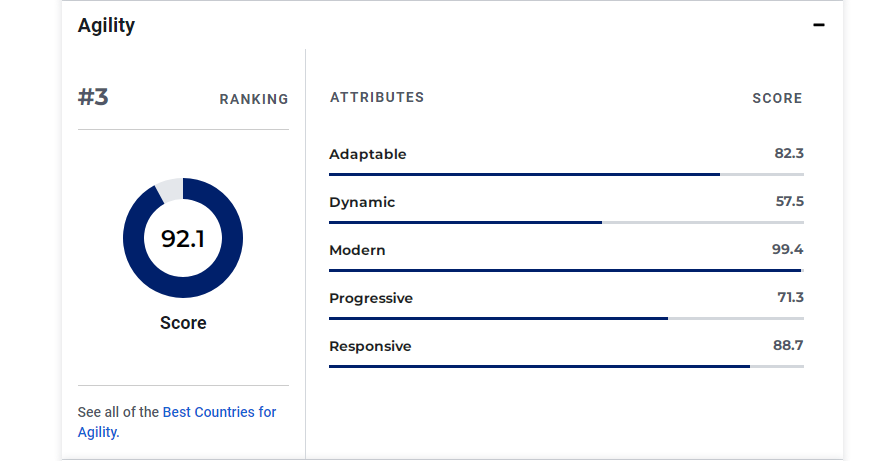
Task: Select the Responsive attribute label
Action: pyautogui.click(x=370, y=346)
